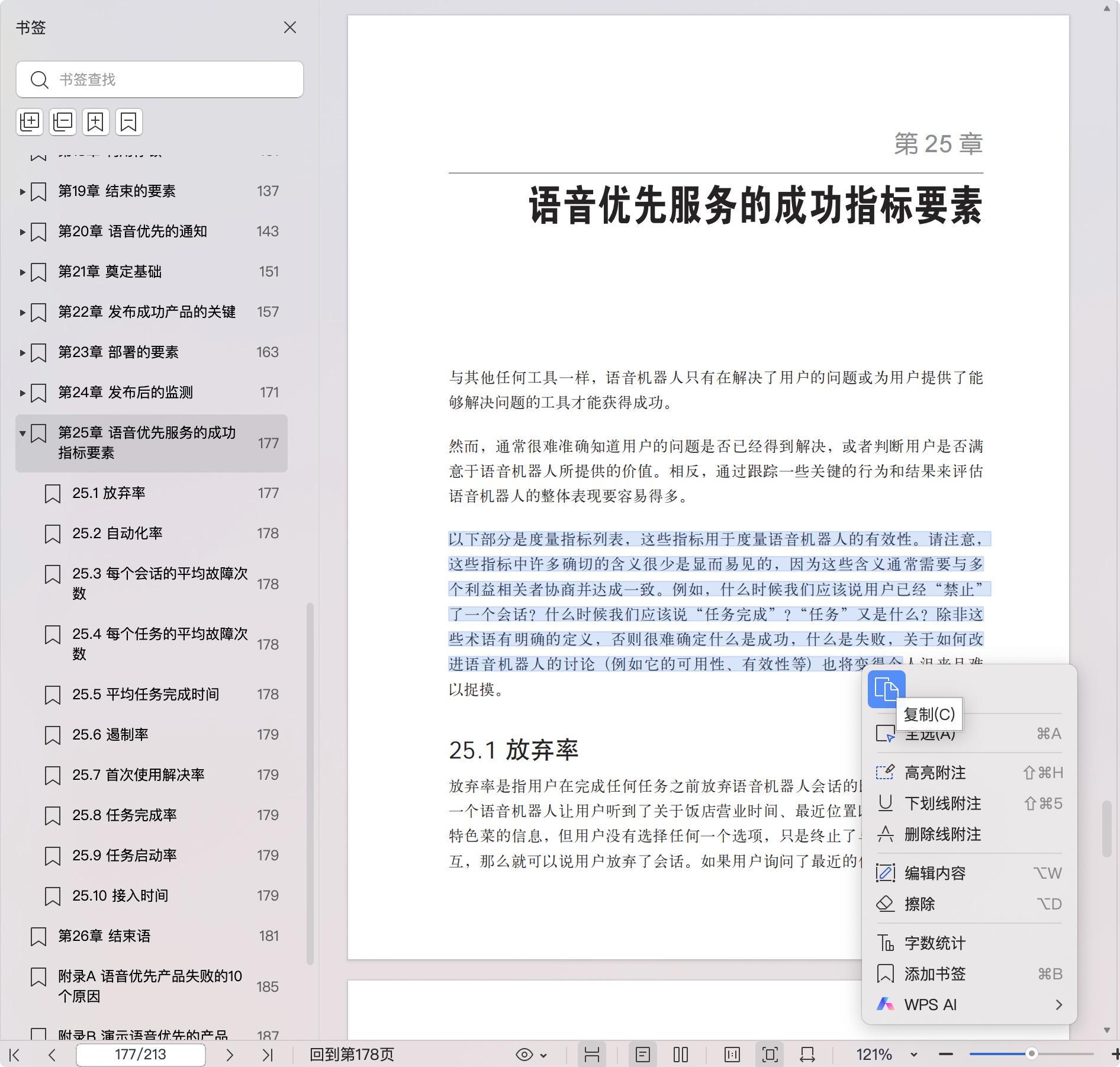Collapse the 第25章 bookmark tree
The width and height of the screenshot is (1120, 1067).
pos(22,433)
